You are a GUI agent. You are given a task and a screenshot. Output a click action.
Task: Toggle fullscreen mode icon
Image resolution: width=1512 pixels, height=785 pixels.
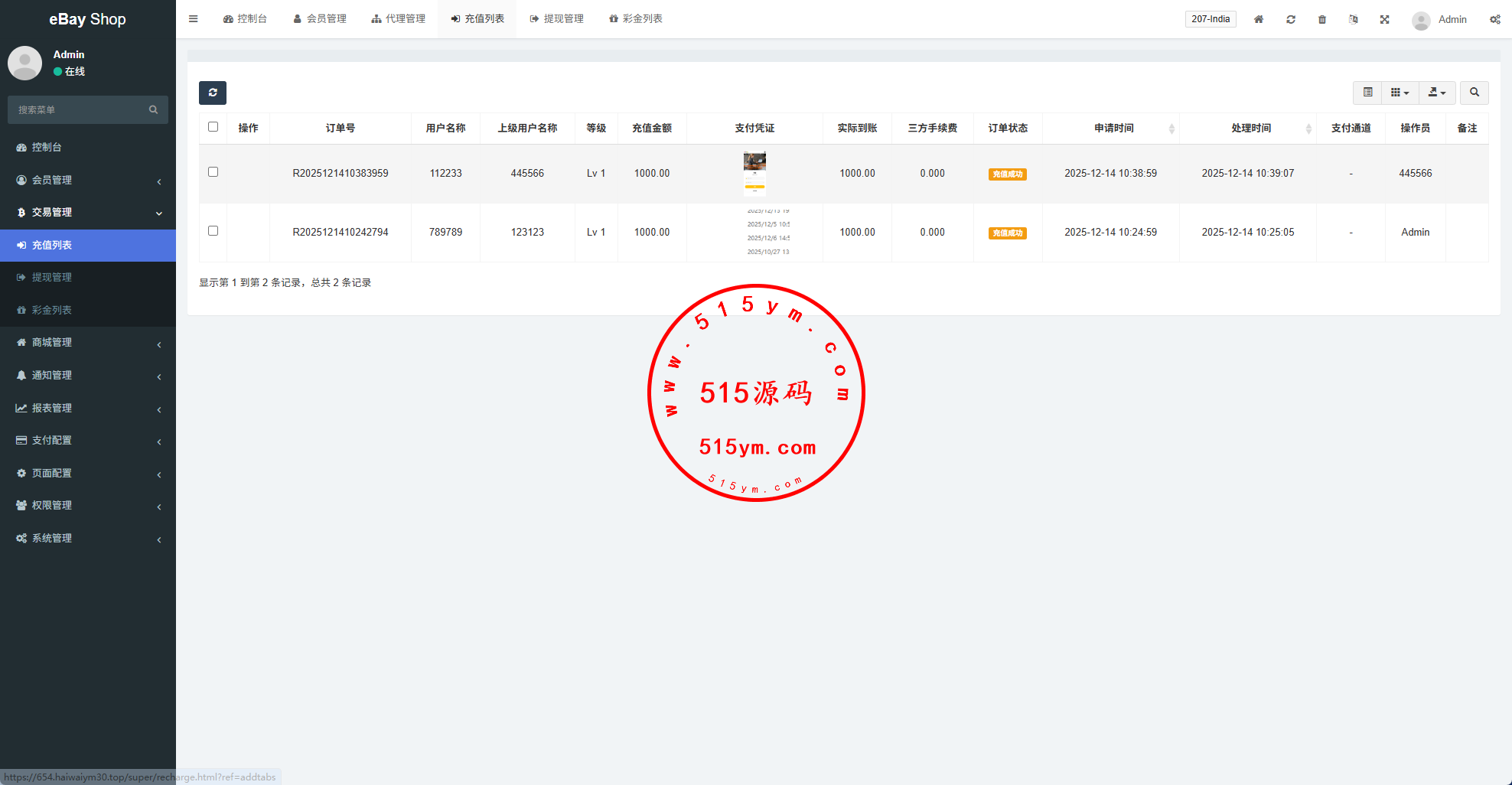[x=1385, y=19]
